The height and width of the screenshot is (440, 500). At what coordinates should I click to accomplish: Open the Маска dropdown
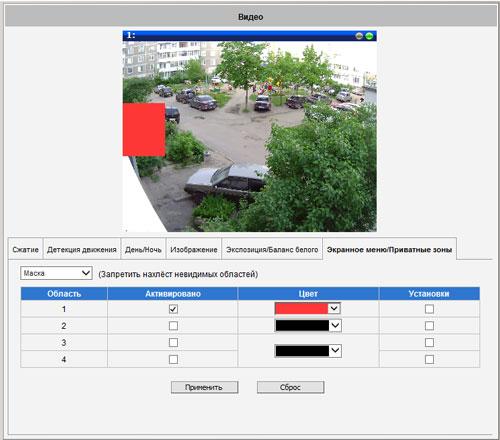[x=56, y=273]
